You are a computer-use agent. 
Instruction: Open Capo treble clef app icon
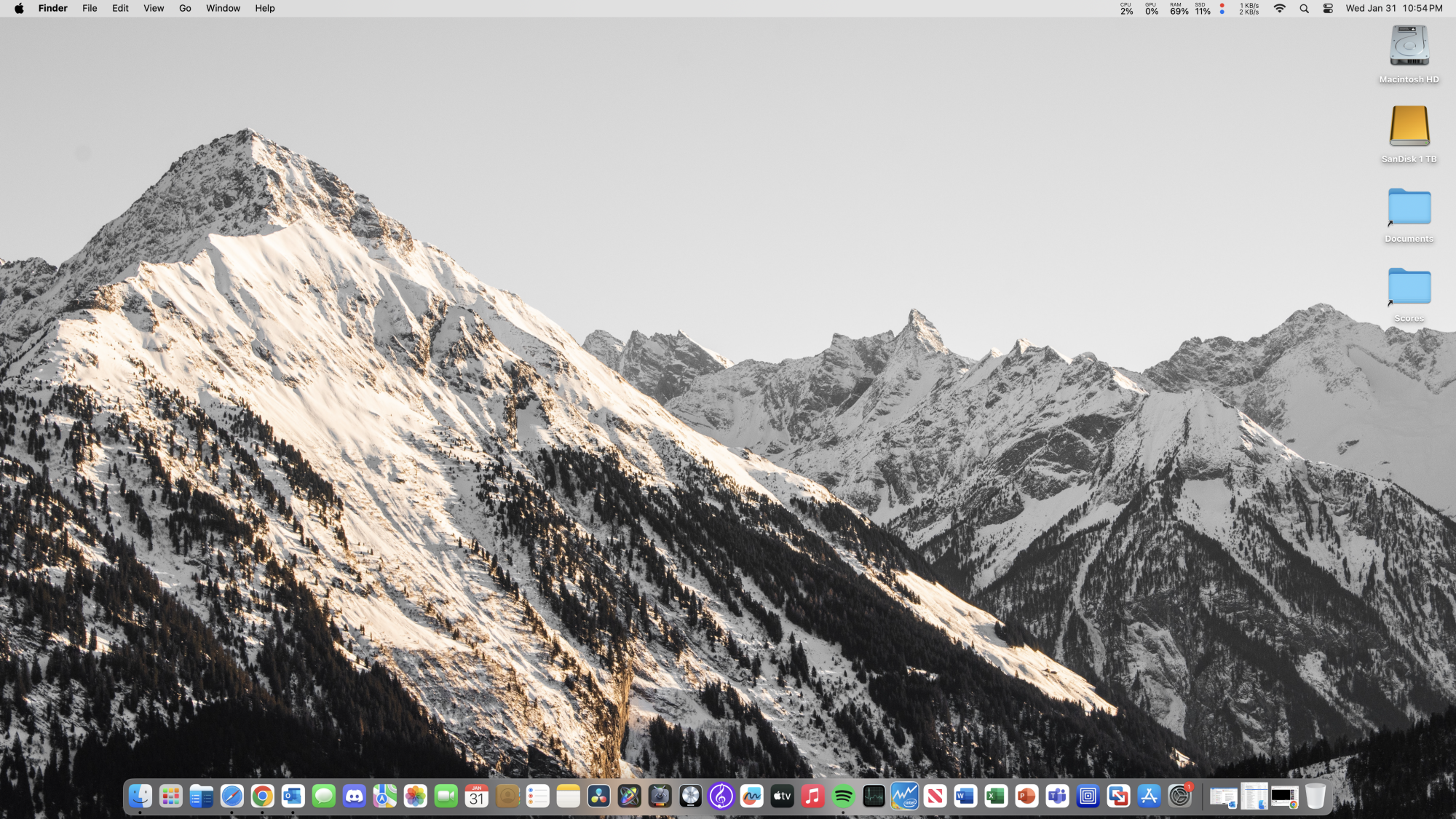point(721,796)
